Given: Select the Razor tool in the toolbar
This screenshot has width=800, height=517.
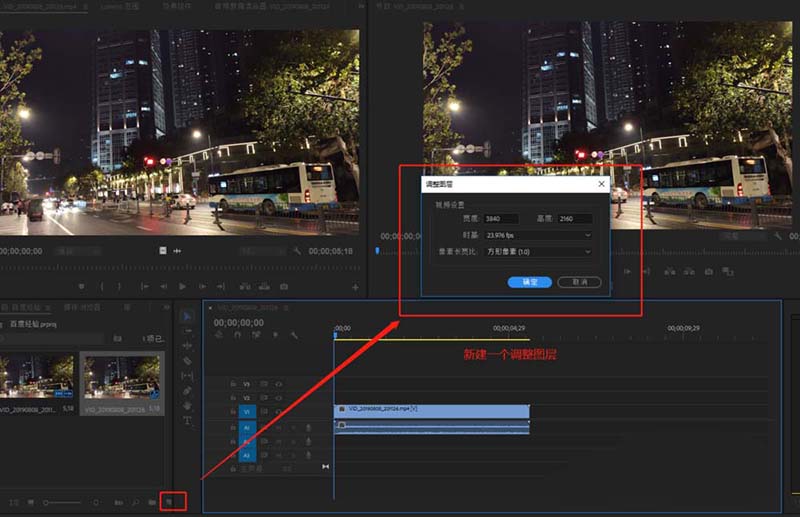Looking at the screenshot, I should 187,361.
